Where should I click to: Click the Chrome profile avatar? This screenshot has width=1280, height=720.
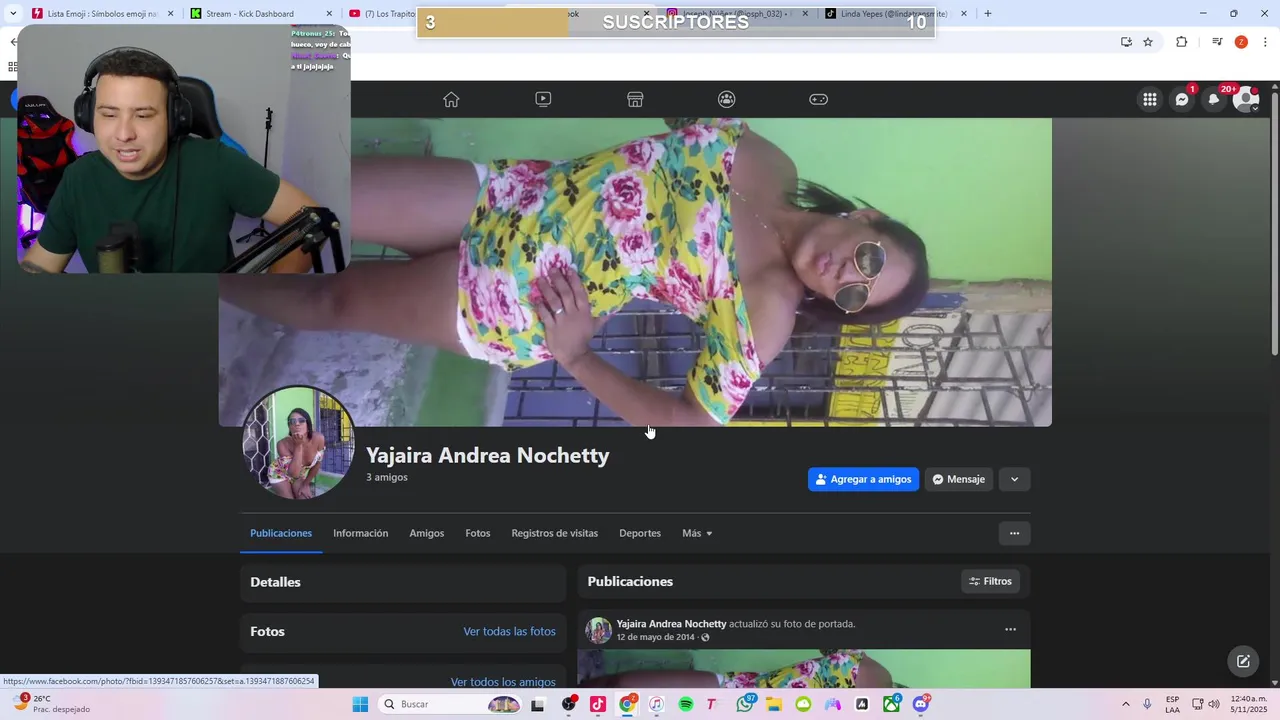click(1241, 42)
